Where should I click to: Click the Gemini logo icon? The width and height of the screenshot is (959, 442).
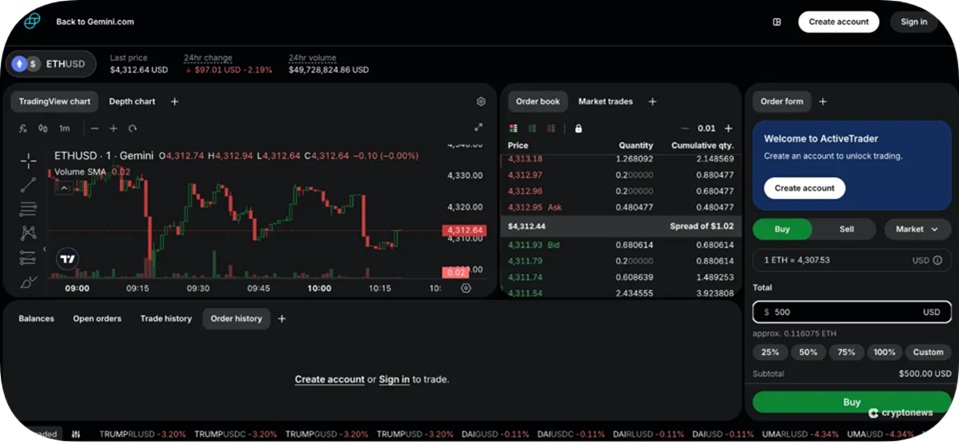click(32, 21)
